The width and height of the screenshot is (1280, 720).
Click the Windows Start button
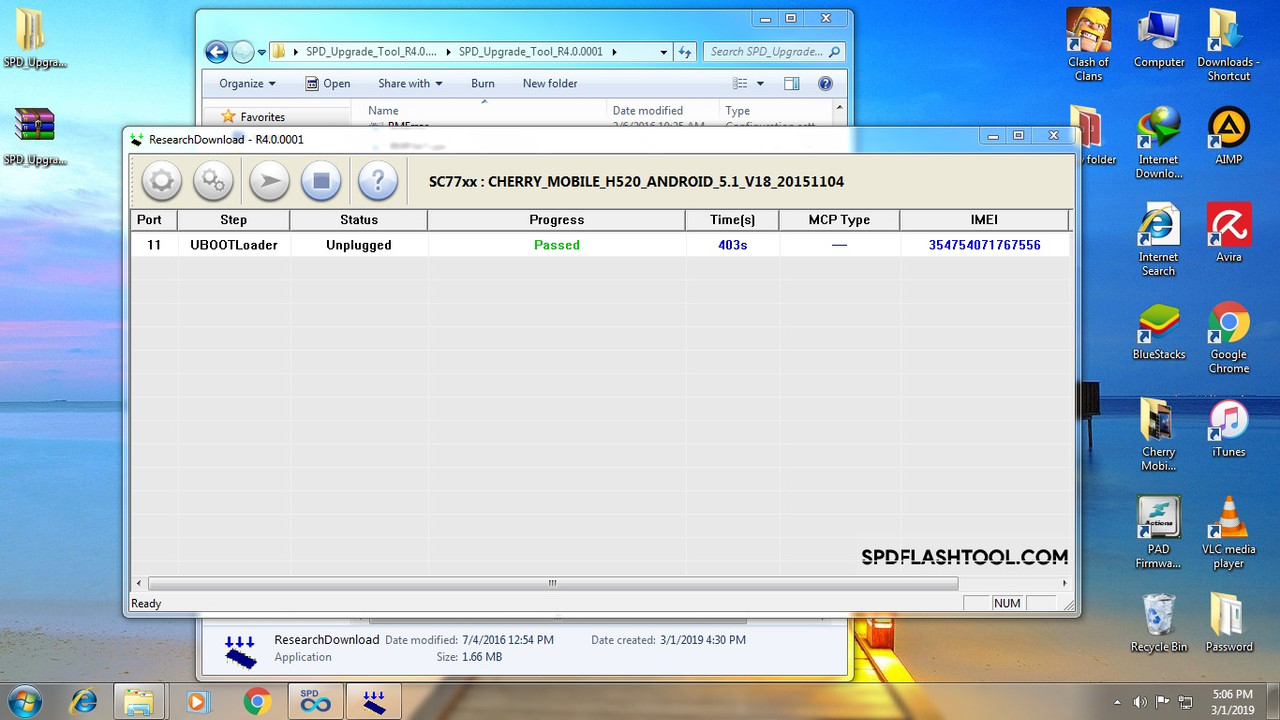[x=24, y=702]
